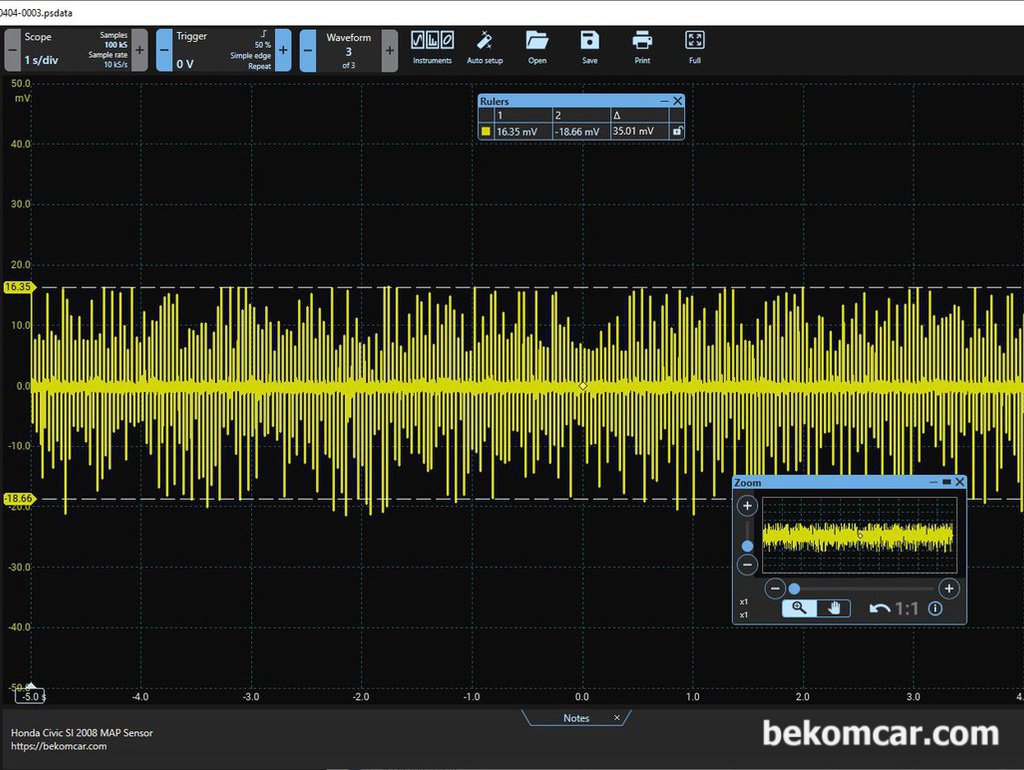The height and width of the screenshot is (770, 1024).
Task: Click the yellow channel swatch in Rulers
Action: coord(485,131)
